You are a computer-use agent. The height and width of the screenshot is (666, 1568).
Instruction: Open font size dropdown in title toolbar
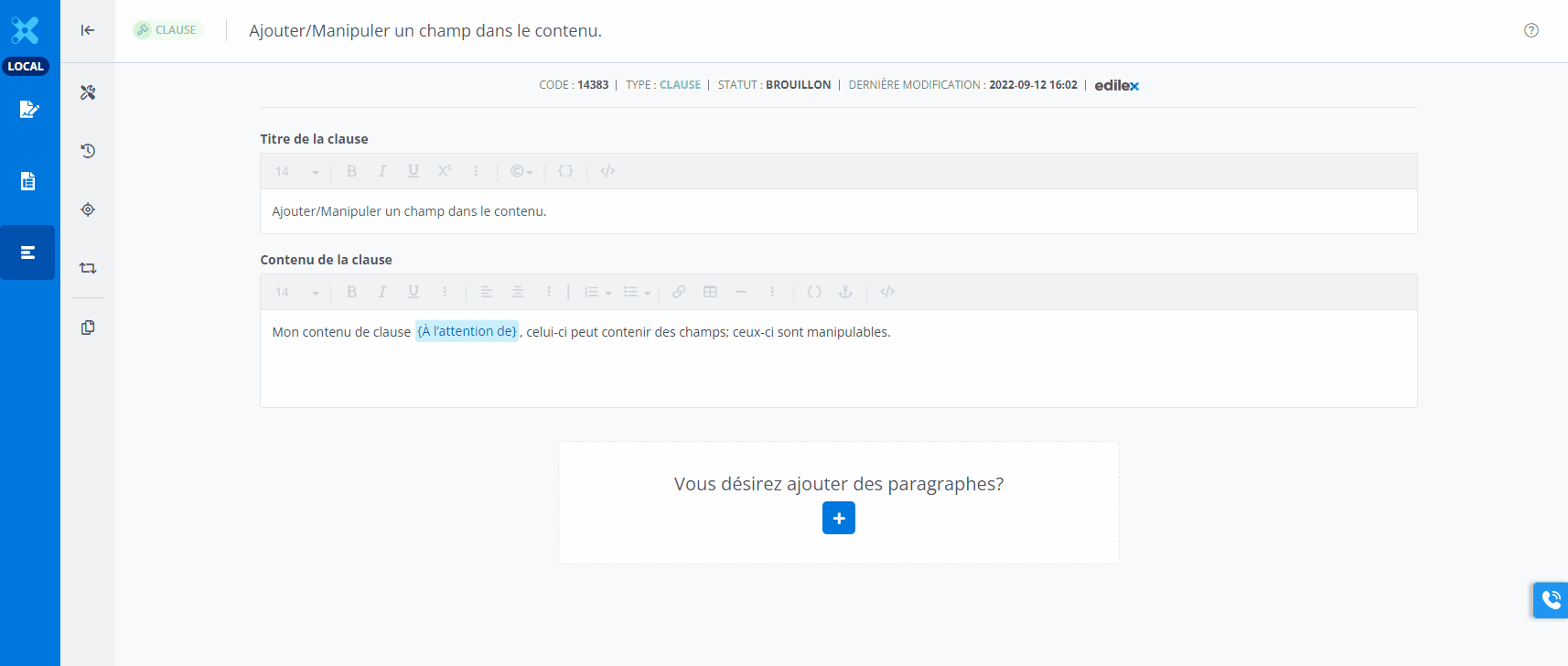point(297,171)
